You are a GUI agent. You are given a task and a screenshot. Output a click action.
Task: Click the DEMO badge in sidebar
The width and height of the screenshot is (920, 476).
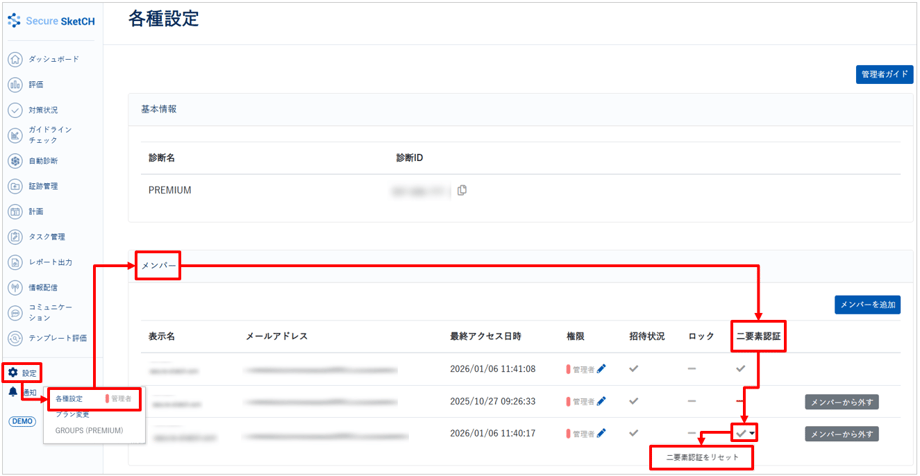(22, 421)
